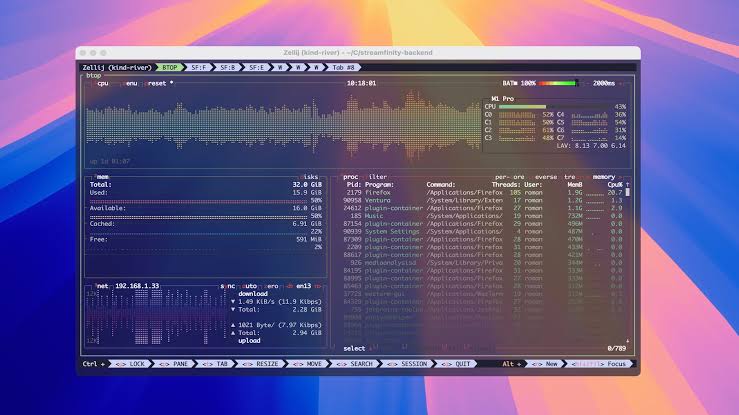Image resolution: width=739 pixels, height=415 pixels.
Task: Click the Used memory 50% bar
Action: point(198,201)
